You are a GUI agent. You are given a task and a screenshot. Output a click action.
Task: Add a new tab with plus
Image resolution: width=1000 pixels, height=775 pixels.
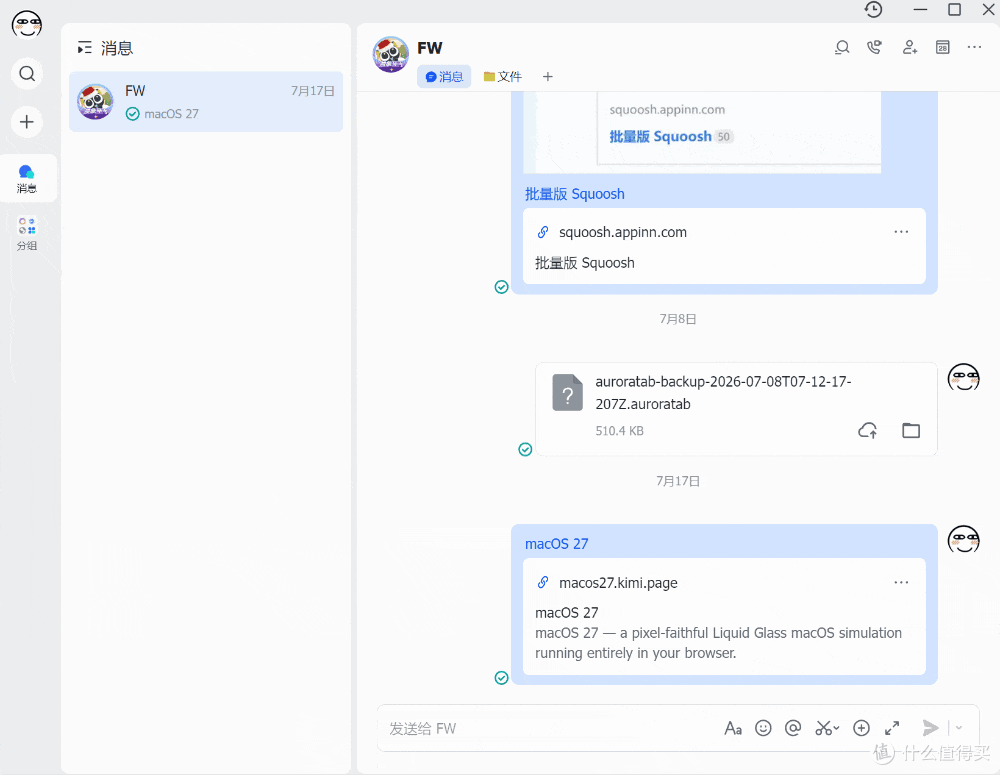[548, 77]
